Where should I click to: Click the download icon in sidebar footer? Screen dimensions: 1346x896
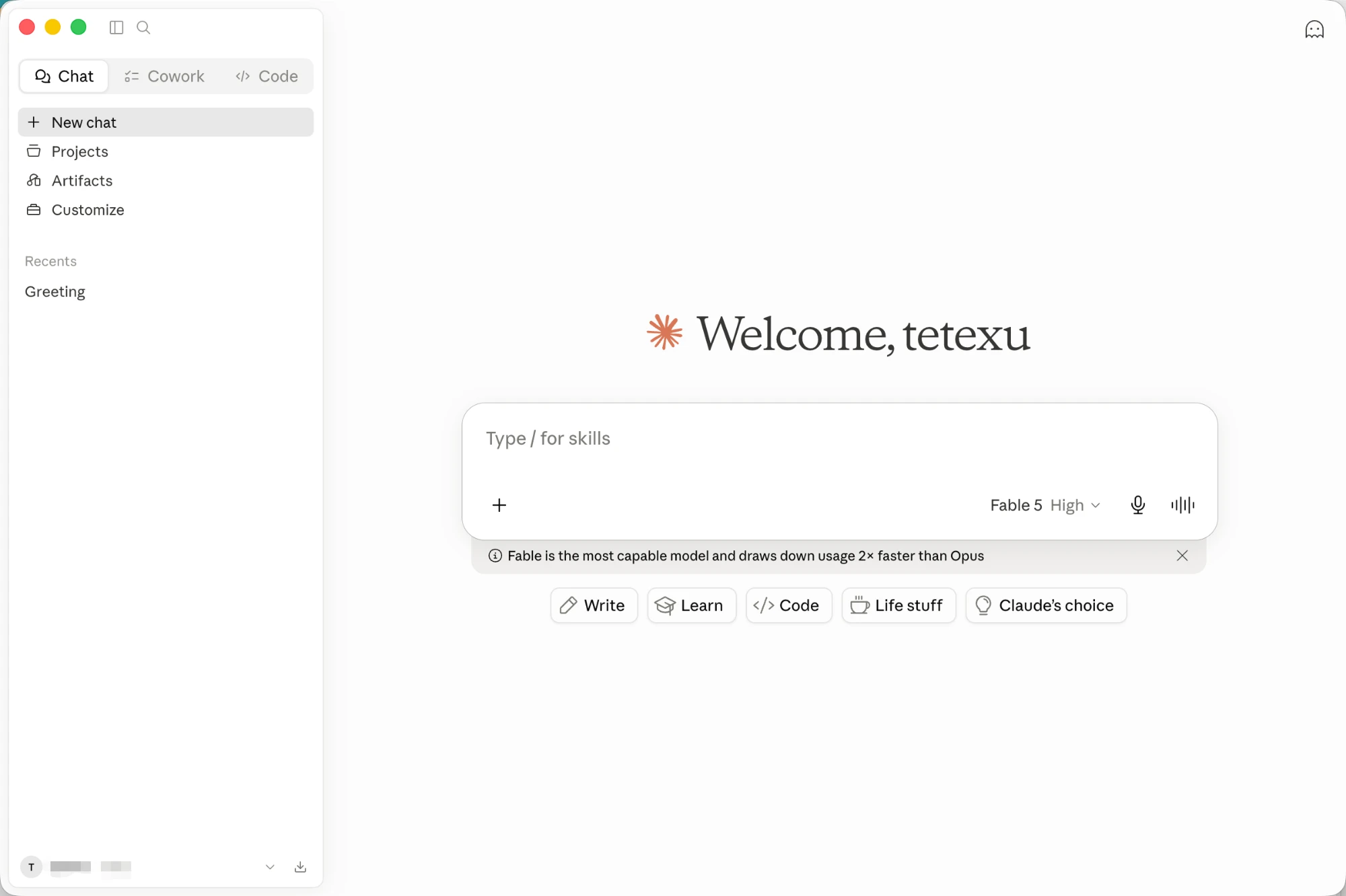300,867
